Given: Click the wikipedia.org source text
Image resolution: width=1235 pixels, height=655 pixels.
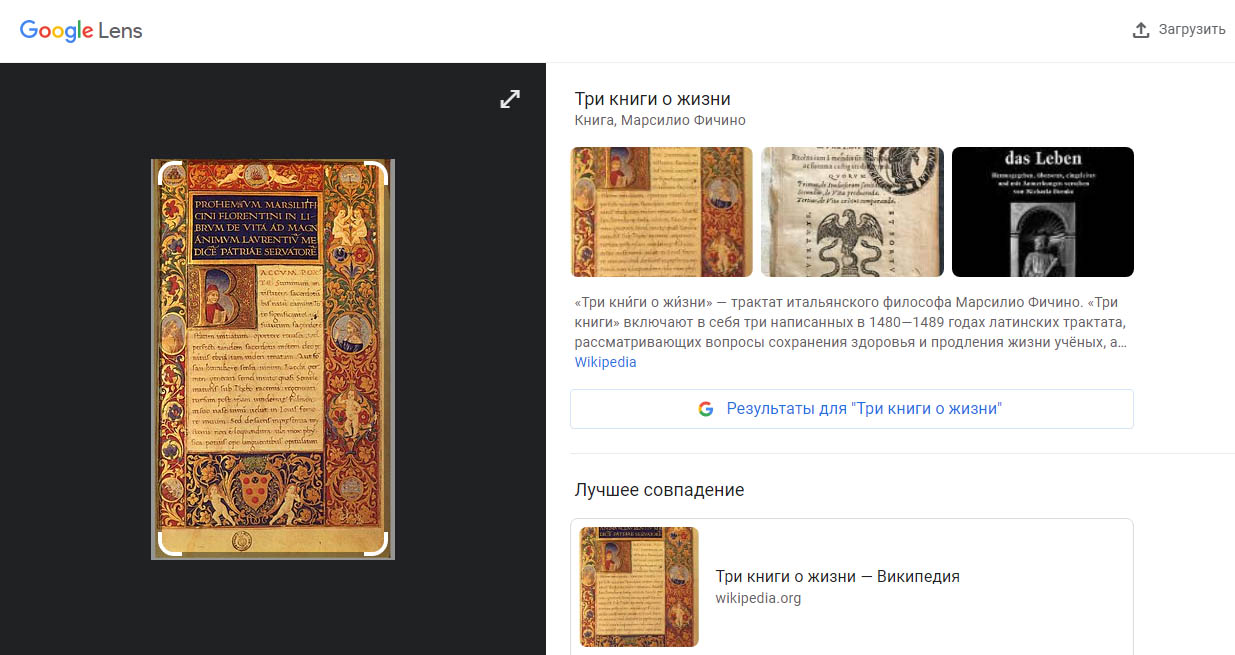Looking at the screenshot, I should coord(758,598).
